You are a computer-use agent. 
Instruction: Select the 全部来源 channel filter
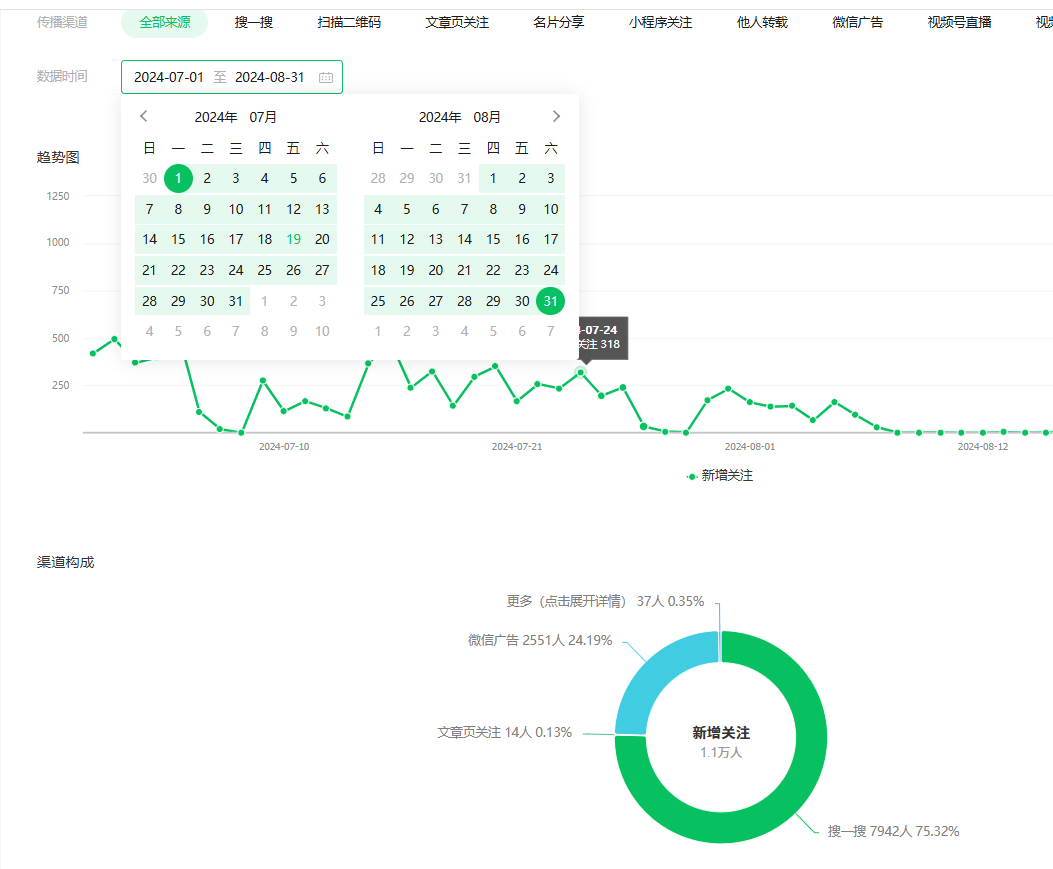pyautogui.click(x=164, y=22)
